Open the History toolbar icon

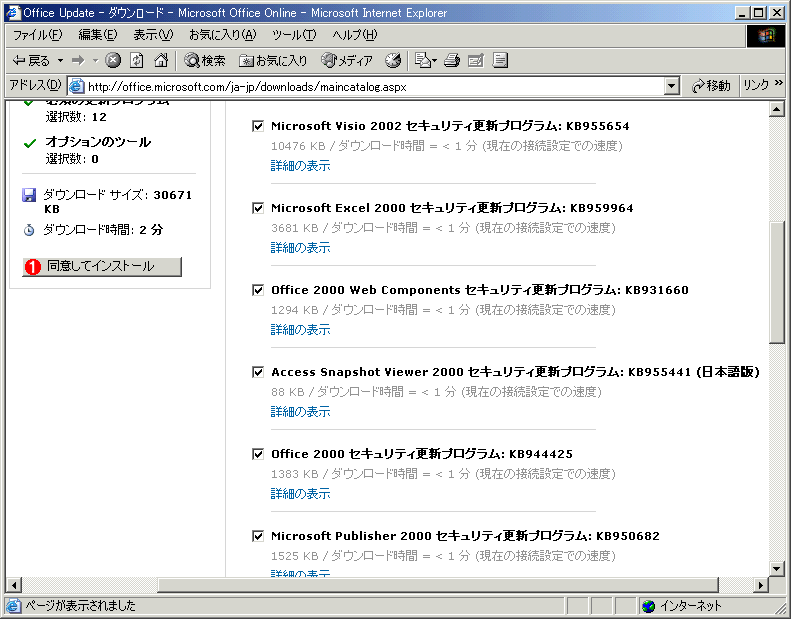(x=393, y=61)
